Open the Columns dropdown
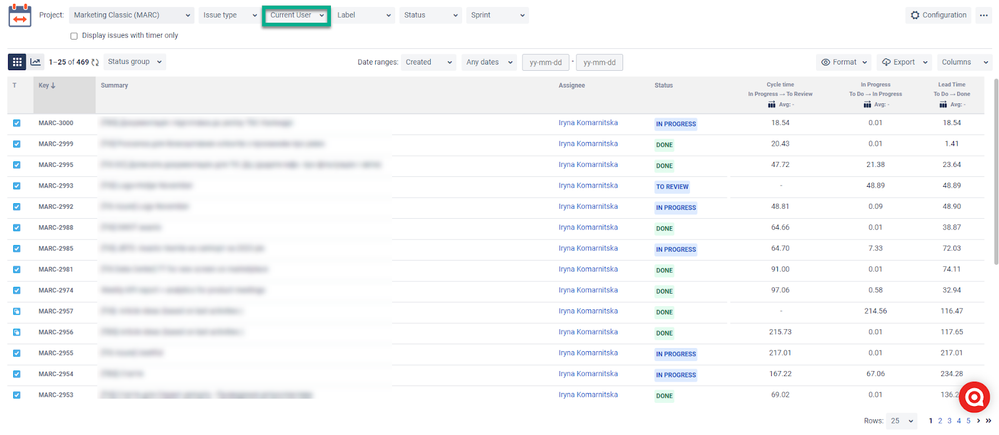999x435 pixels. coord(965,62)
